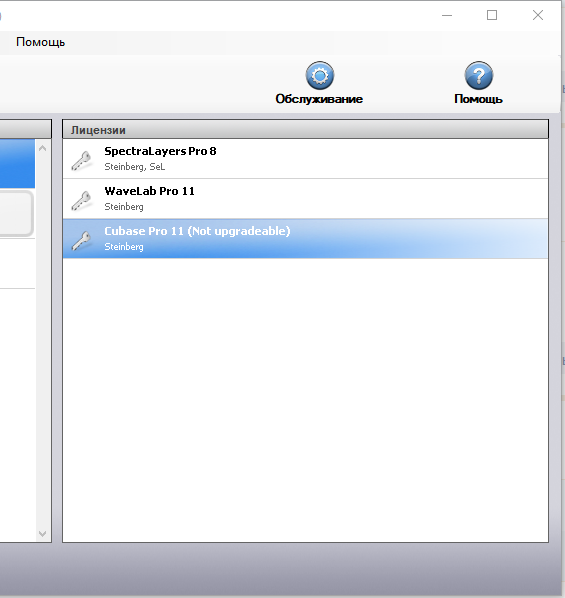565x598 pixels.
Task: Click key icon beside WaveLab Pro 11
Action: coord(81,201)
